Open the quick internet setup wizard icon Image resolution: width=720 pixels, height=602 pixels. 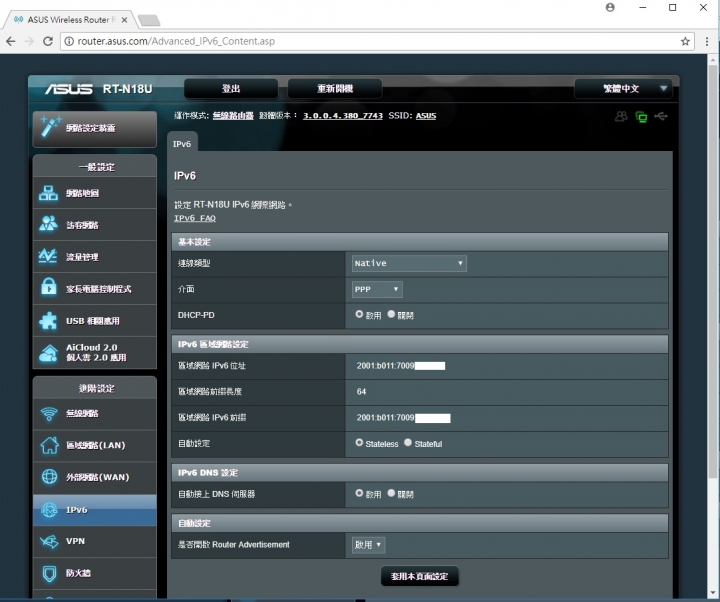point(50,127)
